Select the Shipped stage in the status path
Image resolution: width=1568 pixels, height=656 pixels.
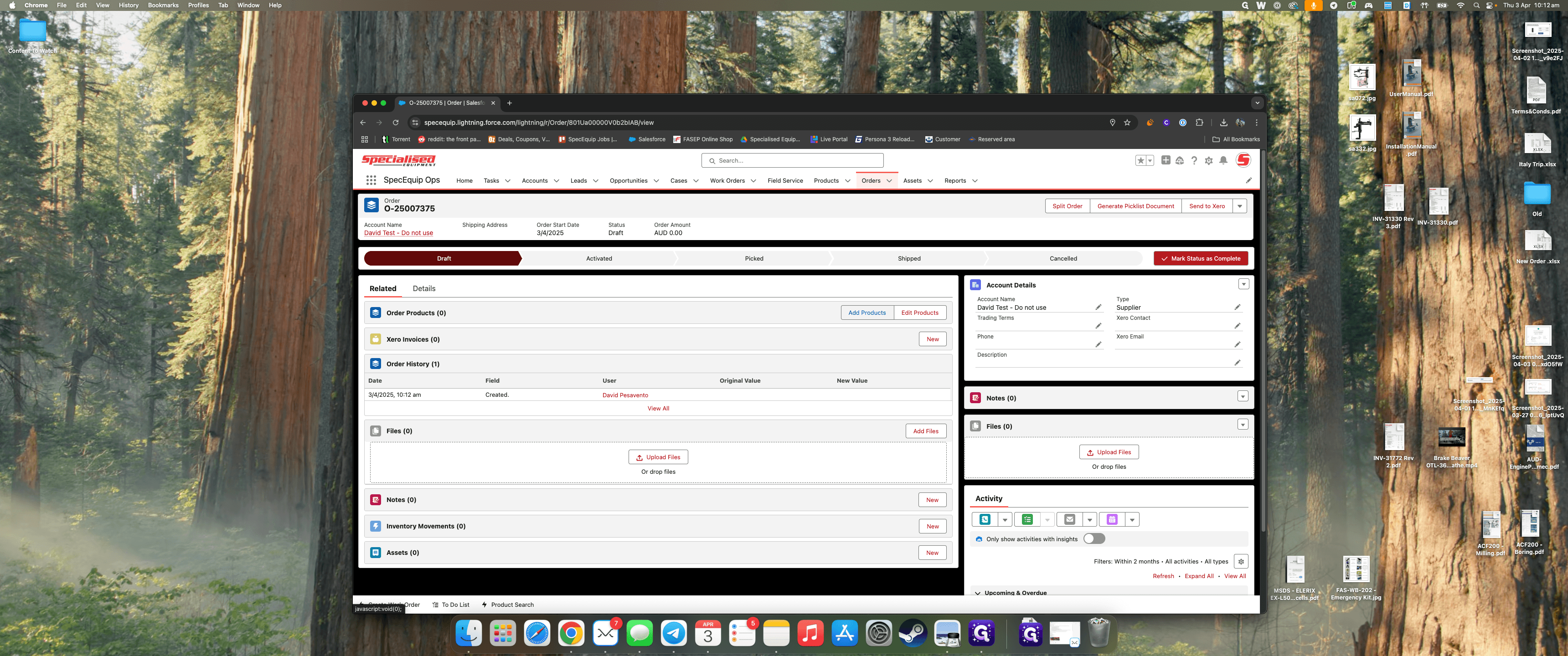click(909, 258)
